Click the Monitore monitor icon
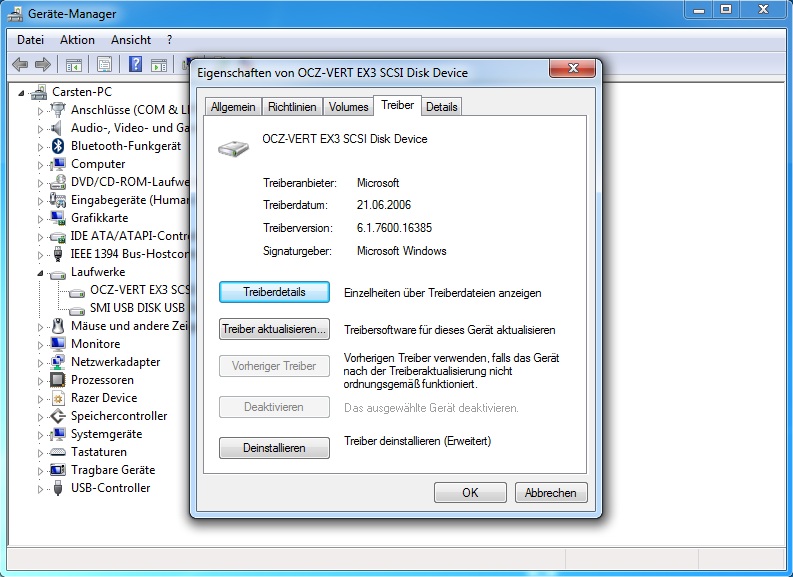The height and width of the screenshot is (577, 793). (58, 344)
